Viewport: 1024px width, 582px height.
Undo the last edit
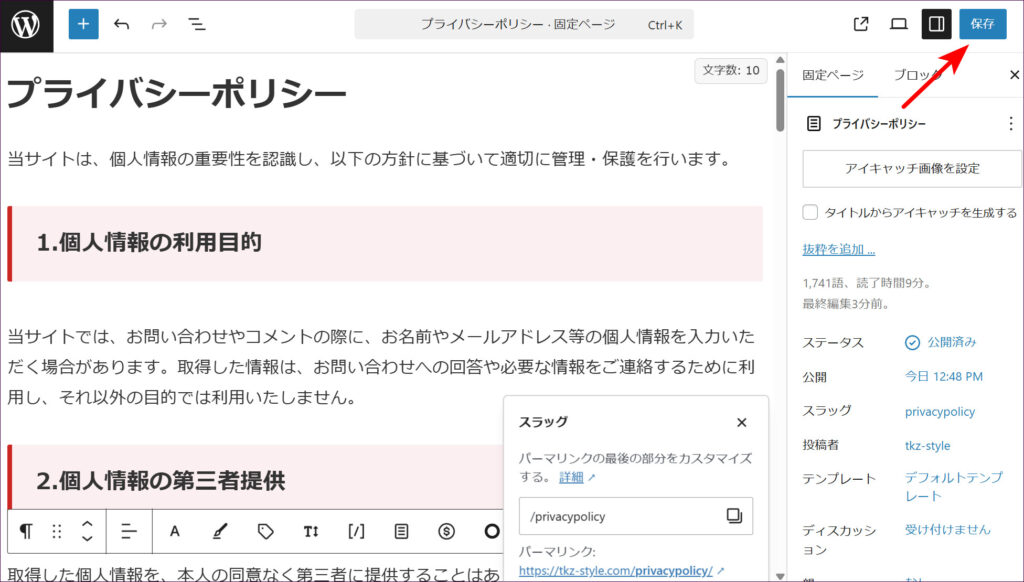[122, 24]
